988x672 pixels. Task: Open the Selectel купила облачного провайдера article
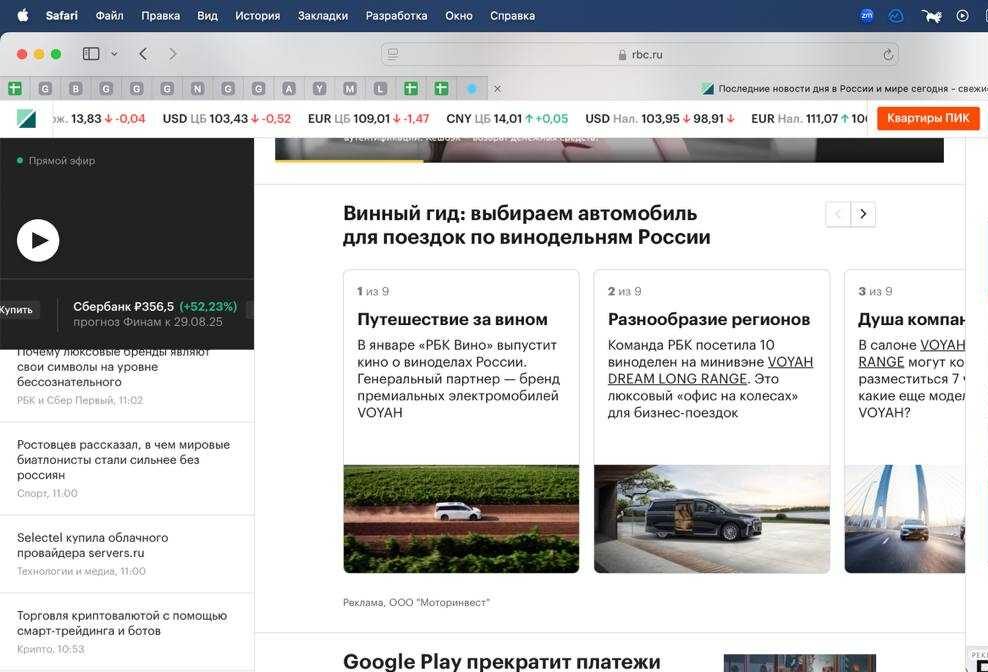point(93,545)
